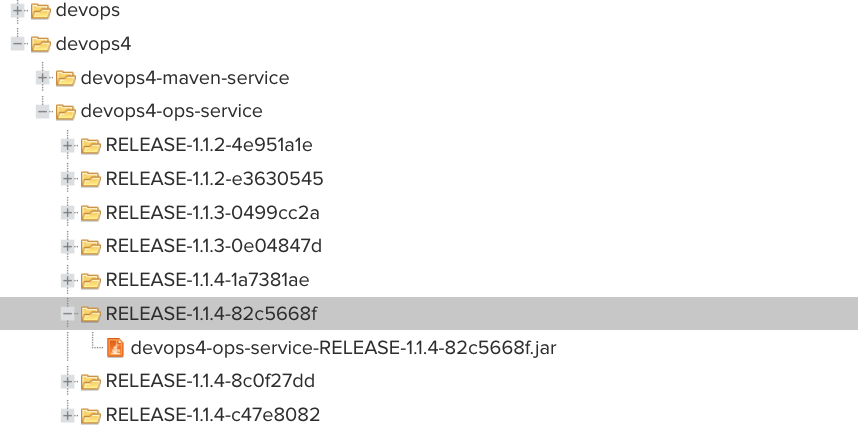
Task: Expand the RELEASE-1.1.2-e3630545 node
Action: [67, 179]
